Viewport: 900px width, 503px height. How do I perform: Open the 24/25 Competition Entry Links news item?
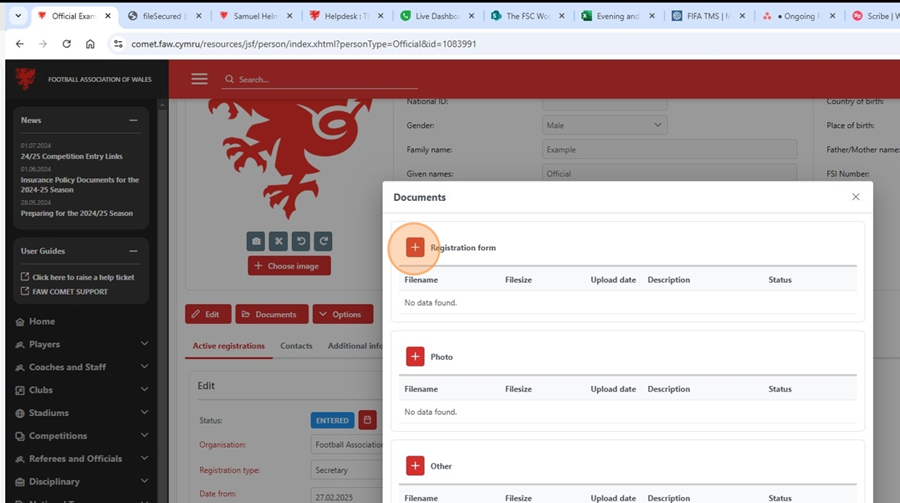(x=71, y=156)
